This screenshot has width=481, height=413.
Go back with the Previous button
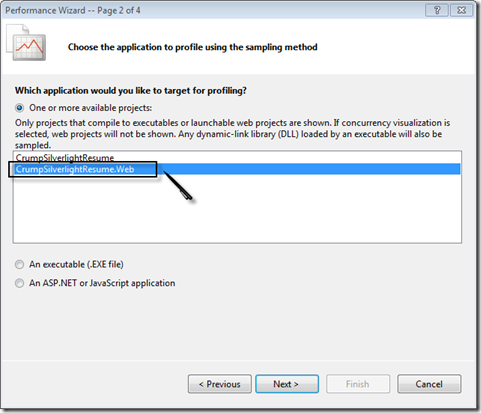[220, 384]
